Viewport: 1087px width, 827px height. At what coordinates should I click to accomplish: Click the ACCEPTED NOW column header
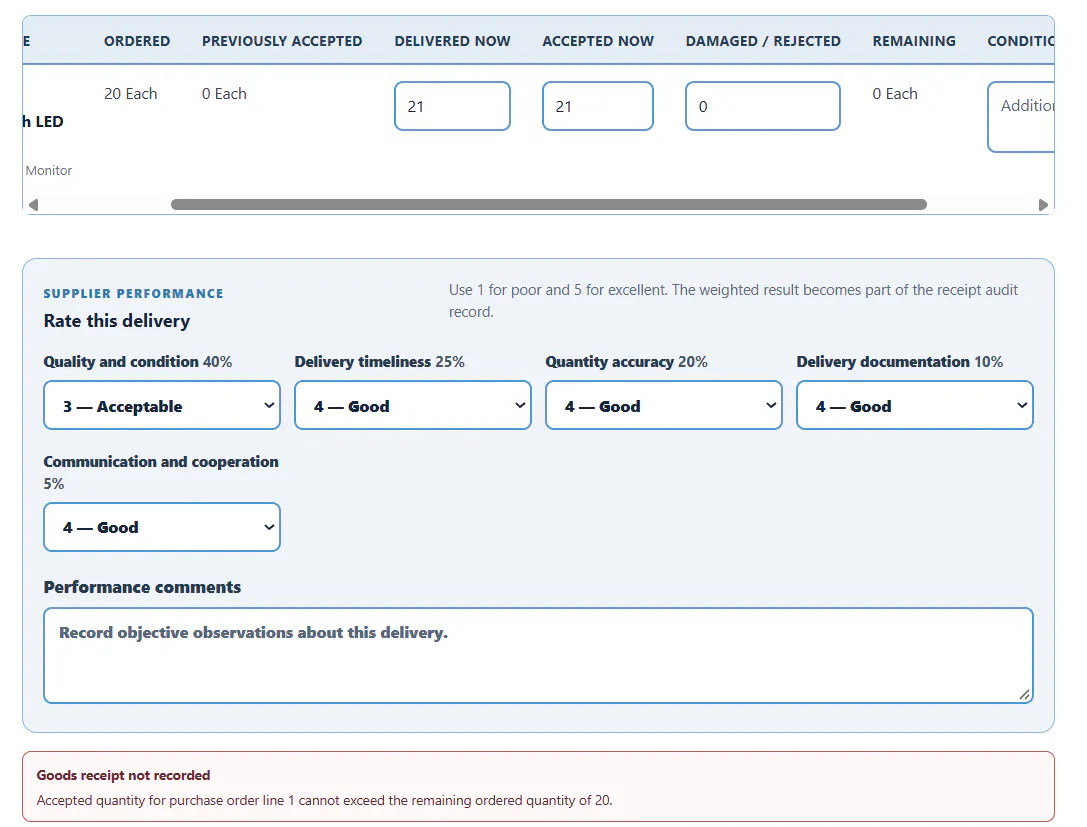(598, 41)
